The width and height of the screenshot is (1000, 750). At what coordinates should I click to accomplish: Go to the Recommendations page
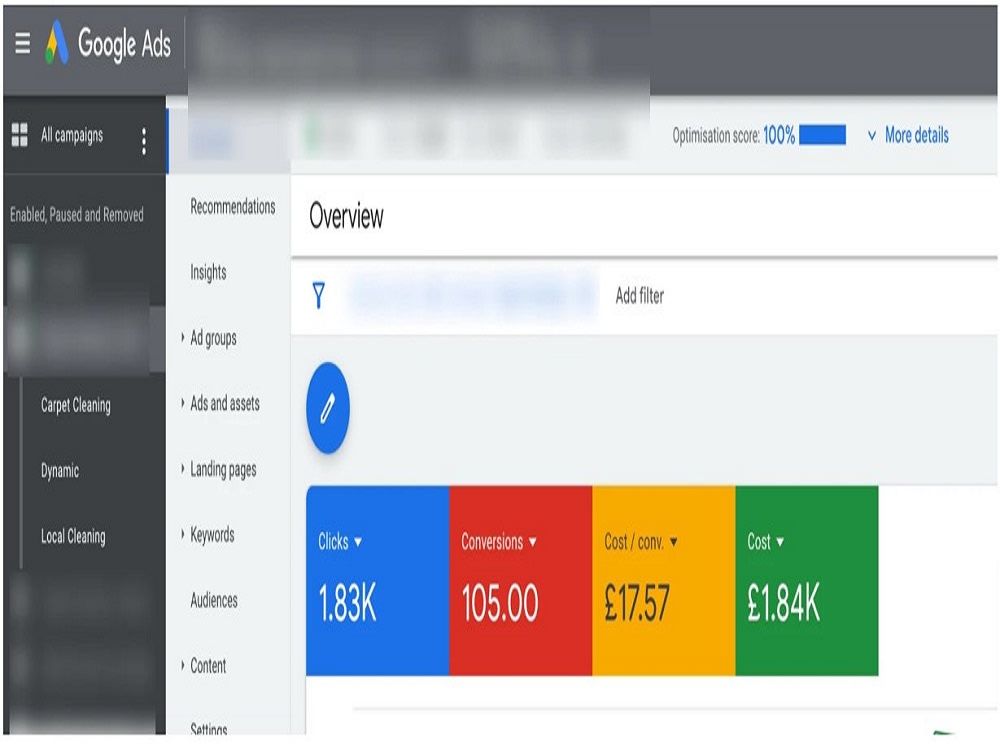click(x=233, y=207)
